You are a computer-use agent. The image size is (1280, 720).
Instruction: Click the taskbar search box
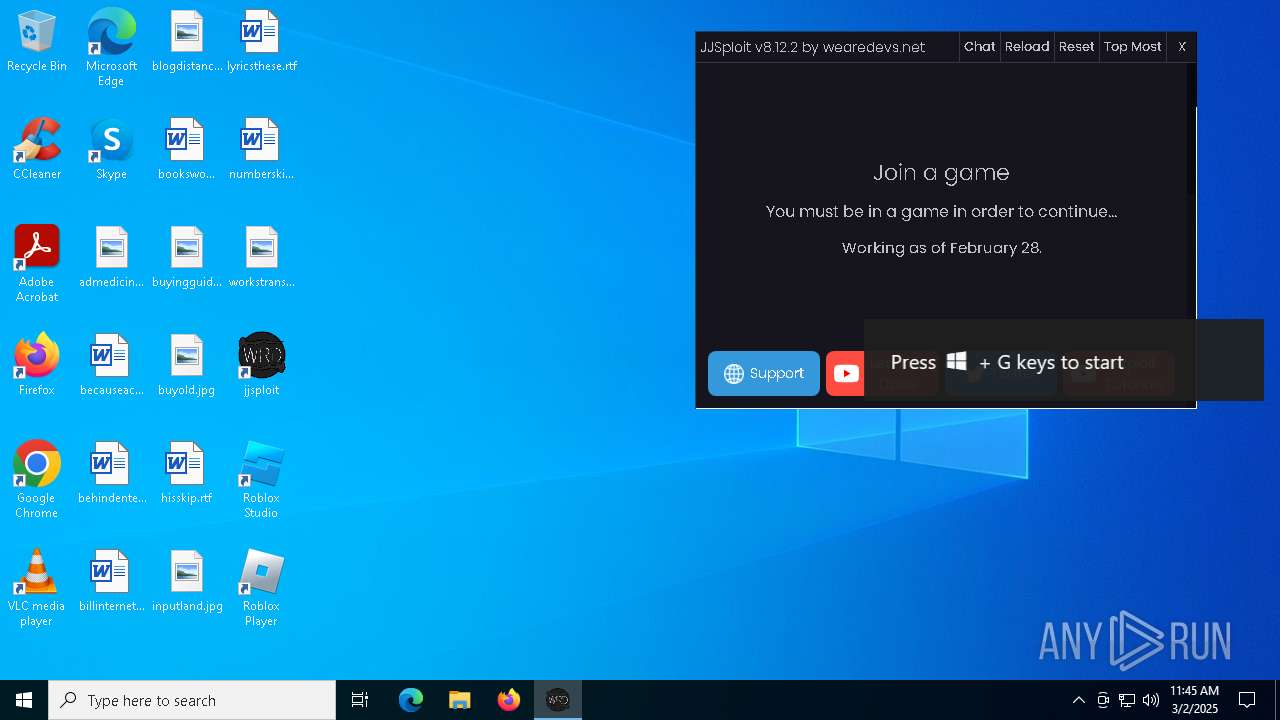pos(192,700)
